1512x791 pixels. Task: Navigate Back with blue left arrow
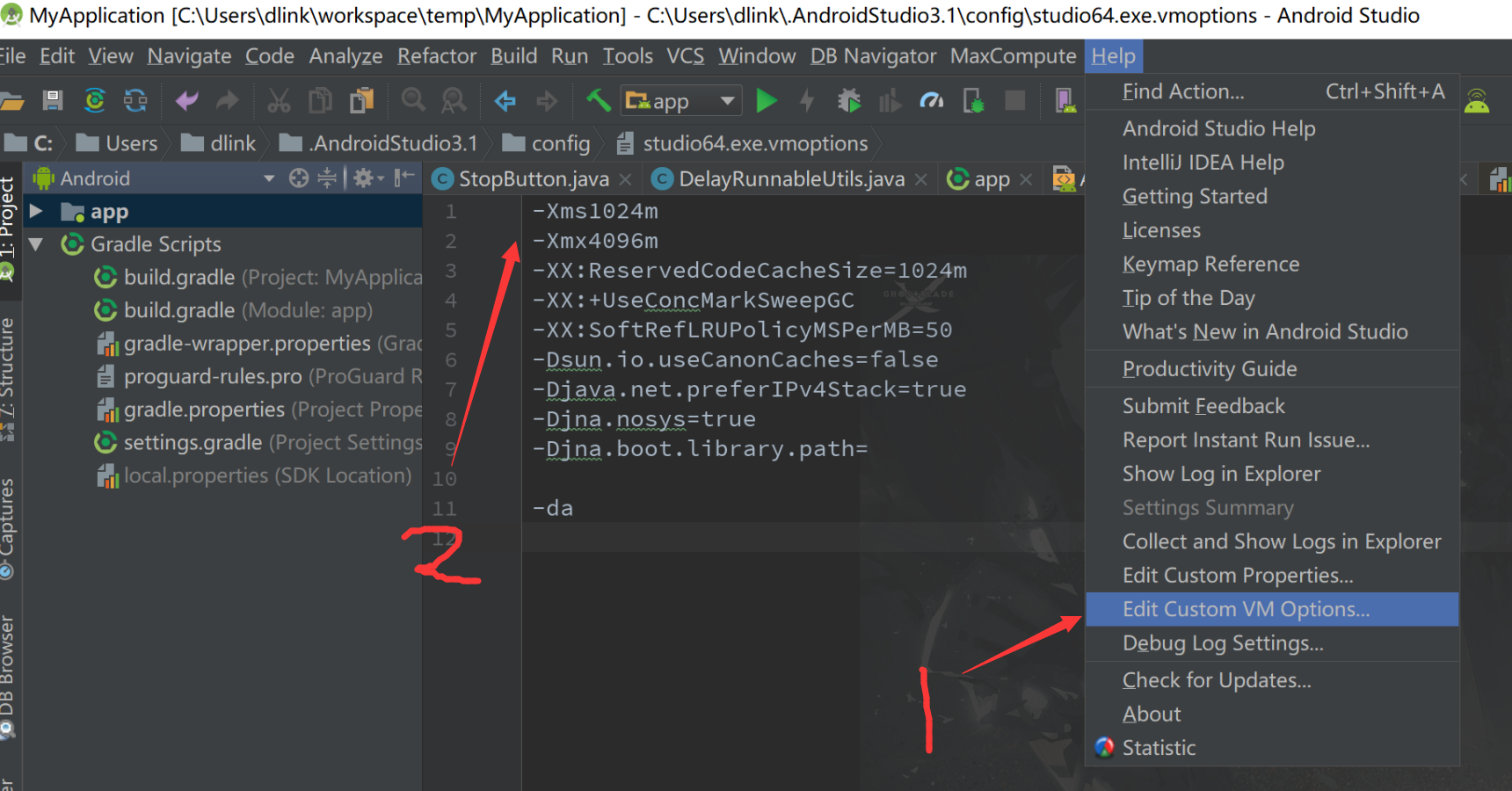click(505, 101)
